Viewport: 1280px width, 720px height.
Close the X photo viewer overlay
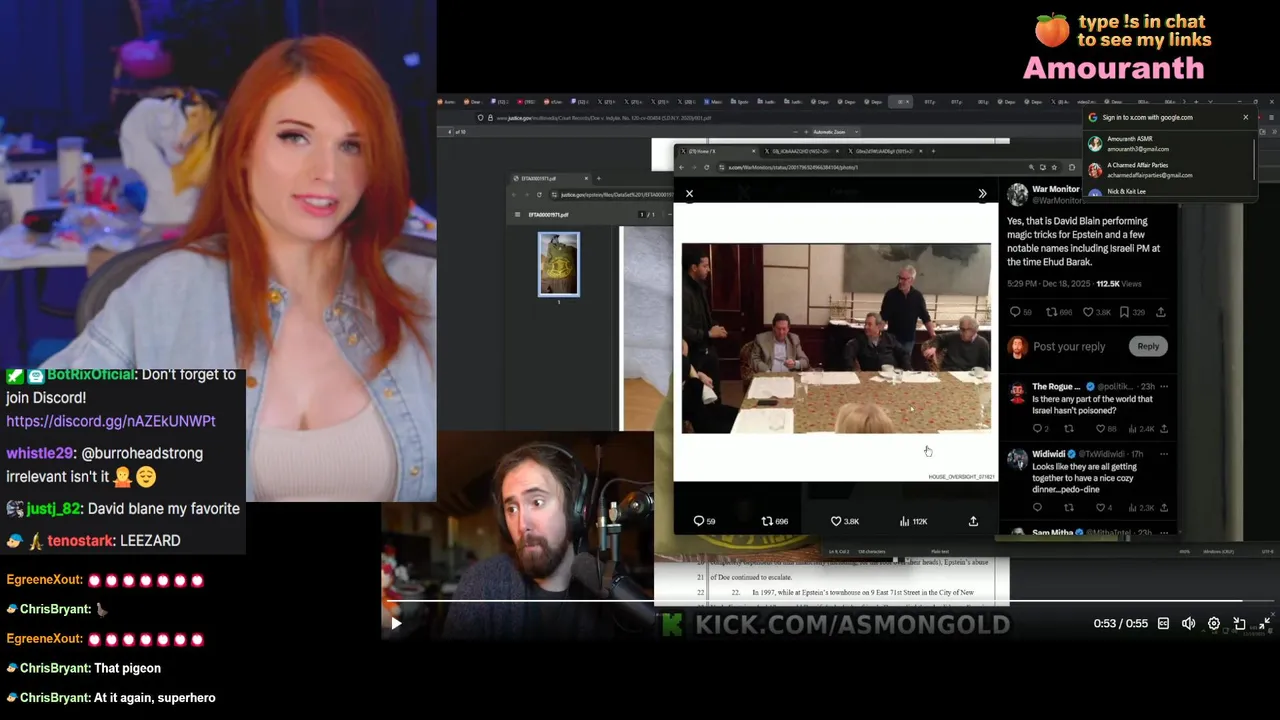point(689,194)
